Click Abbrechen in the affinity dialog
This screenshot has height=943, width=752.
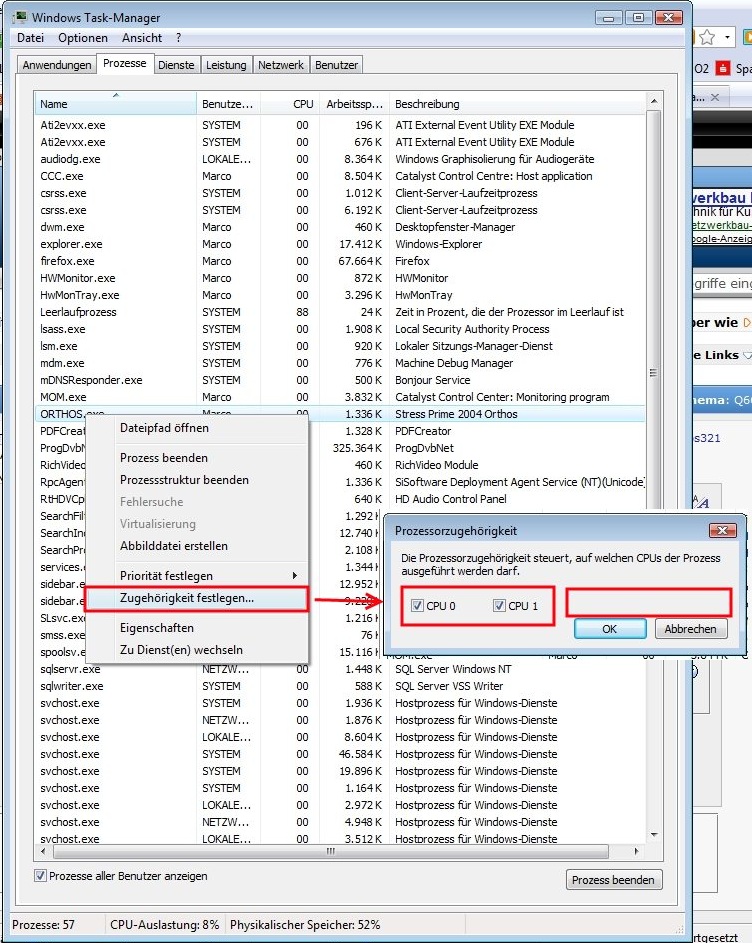click(x=691, y=628)
